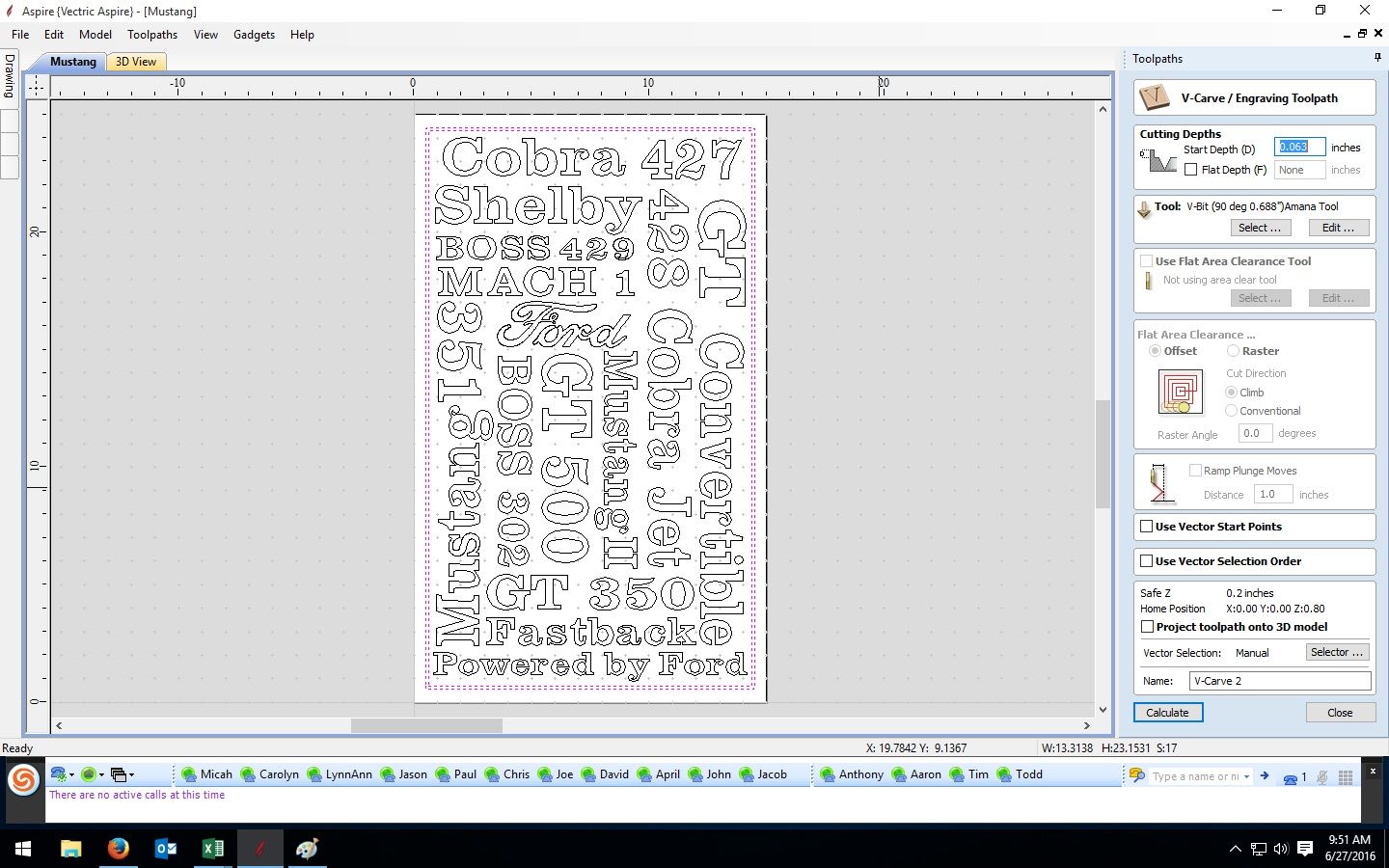Click the ruler origin corner icon
Screen dimensions: 1389x868
(36, 87)
